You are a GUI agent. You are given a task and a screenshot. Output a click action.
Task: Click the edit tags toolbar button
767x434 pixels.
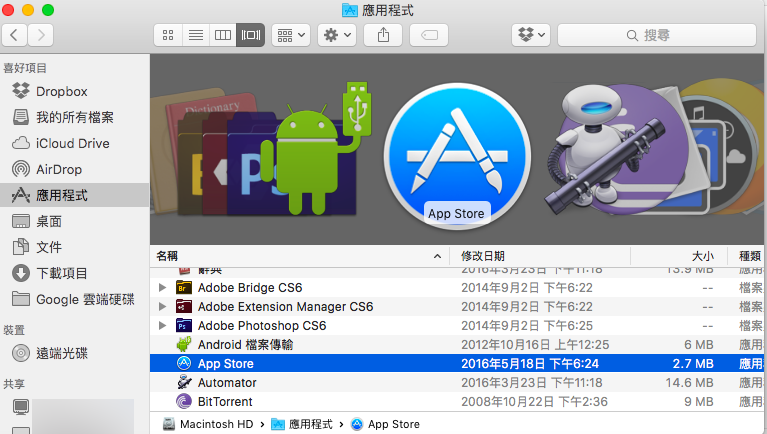(x=429, y=35)
